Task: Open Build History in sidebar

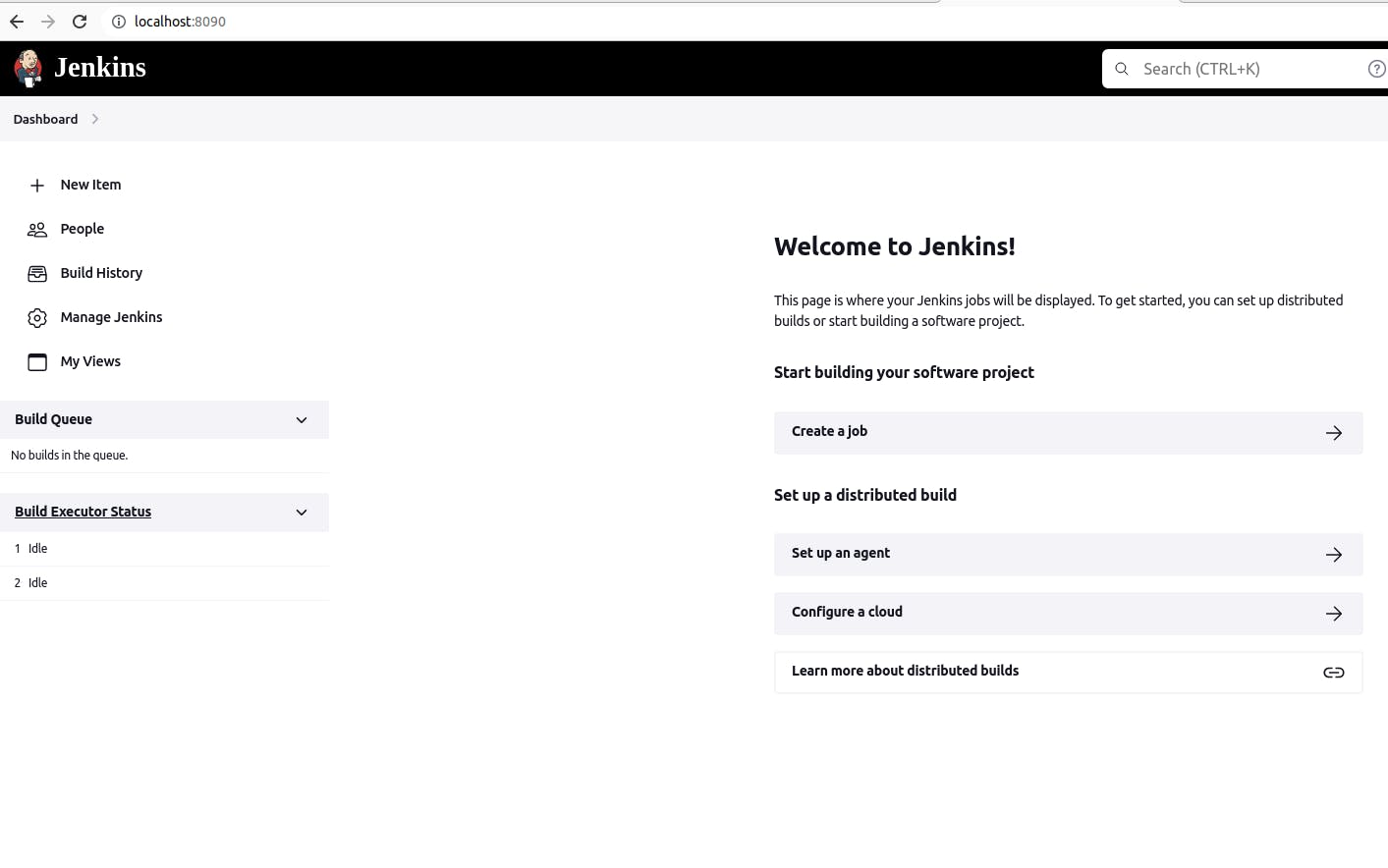Action: [x=101, y=273]
